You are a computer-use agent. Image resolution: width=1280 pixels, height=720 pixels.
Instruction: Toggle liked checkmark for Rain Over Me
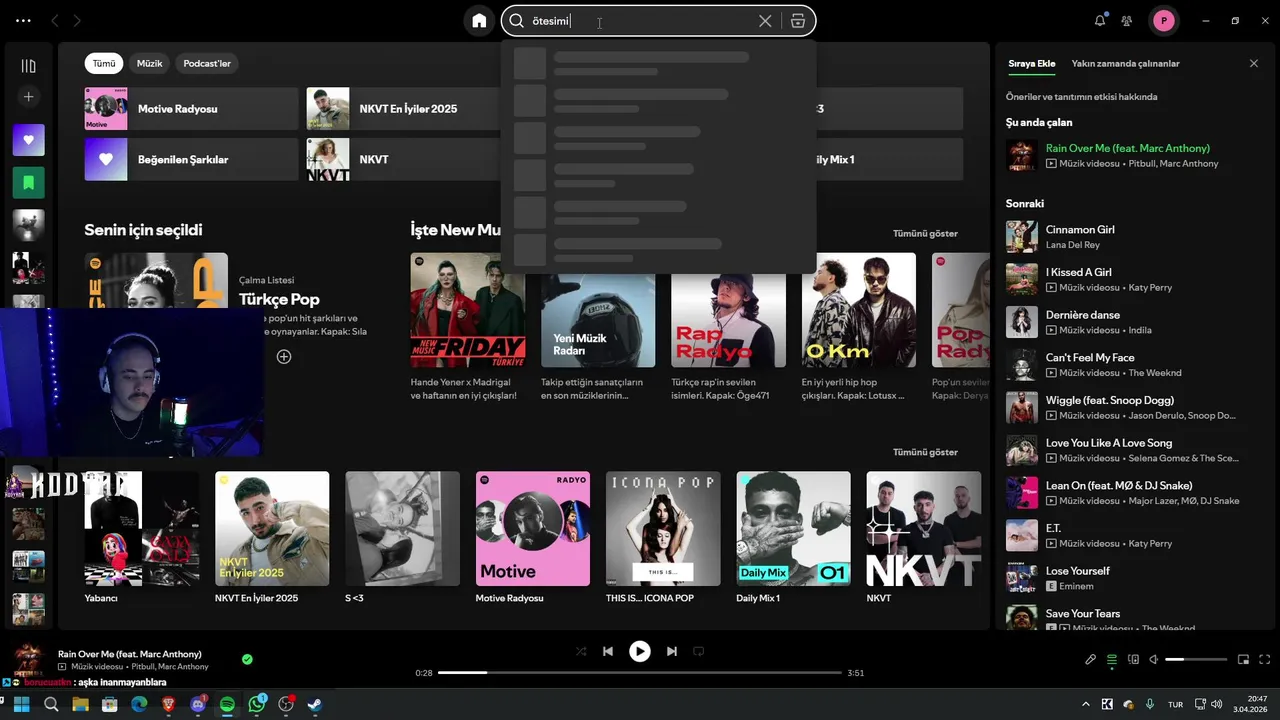pos(247,659)
